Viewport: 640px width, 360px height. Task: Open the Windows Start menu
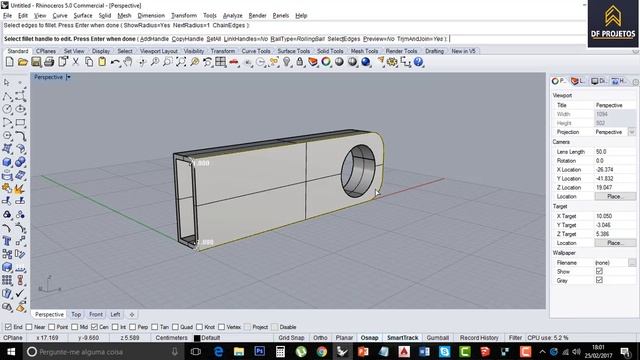click(11, 352)
